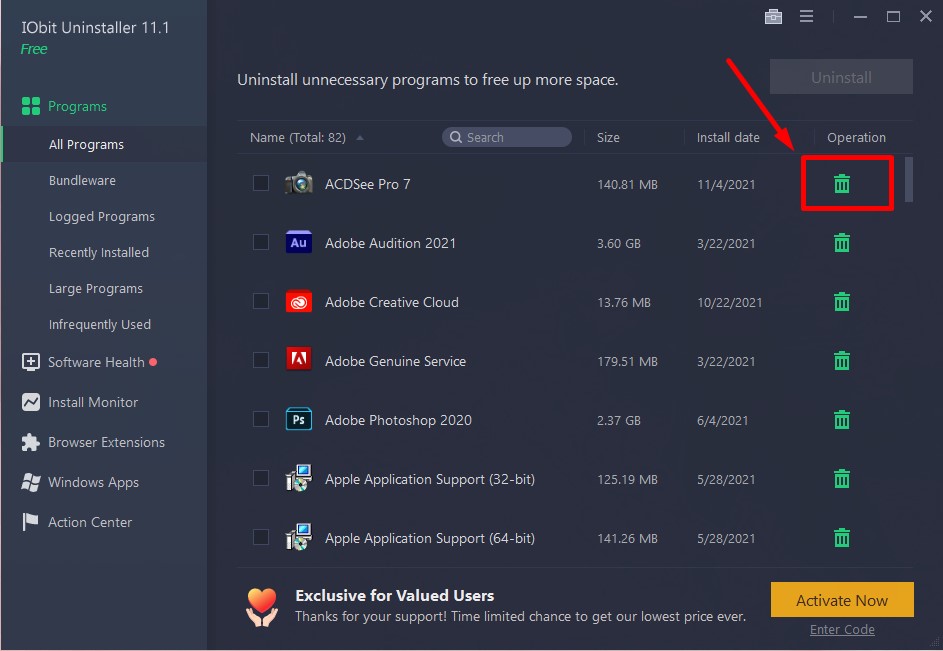Click the uninstall trash icon for Adobe Audition 2021
This screenshot has width=943, height=651.
842,243
